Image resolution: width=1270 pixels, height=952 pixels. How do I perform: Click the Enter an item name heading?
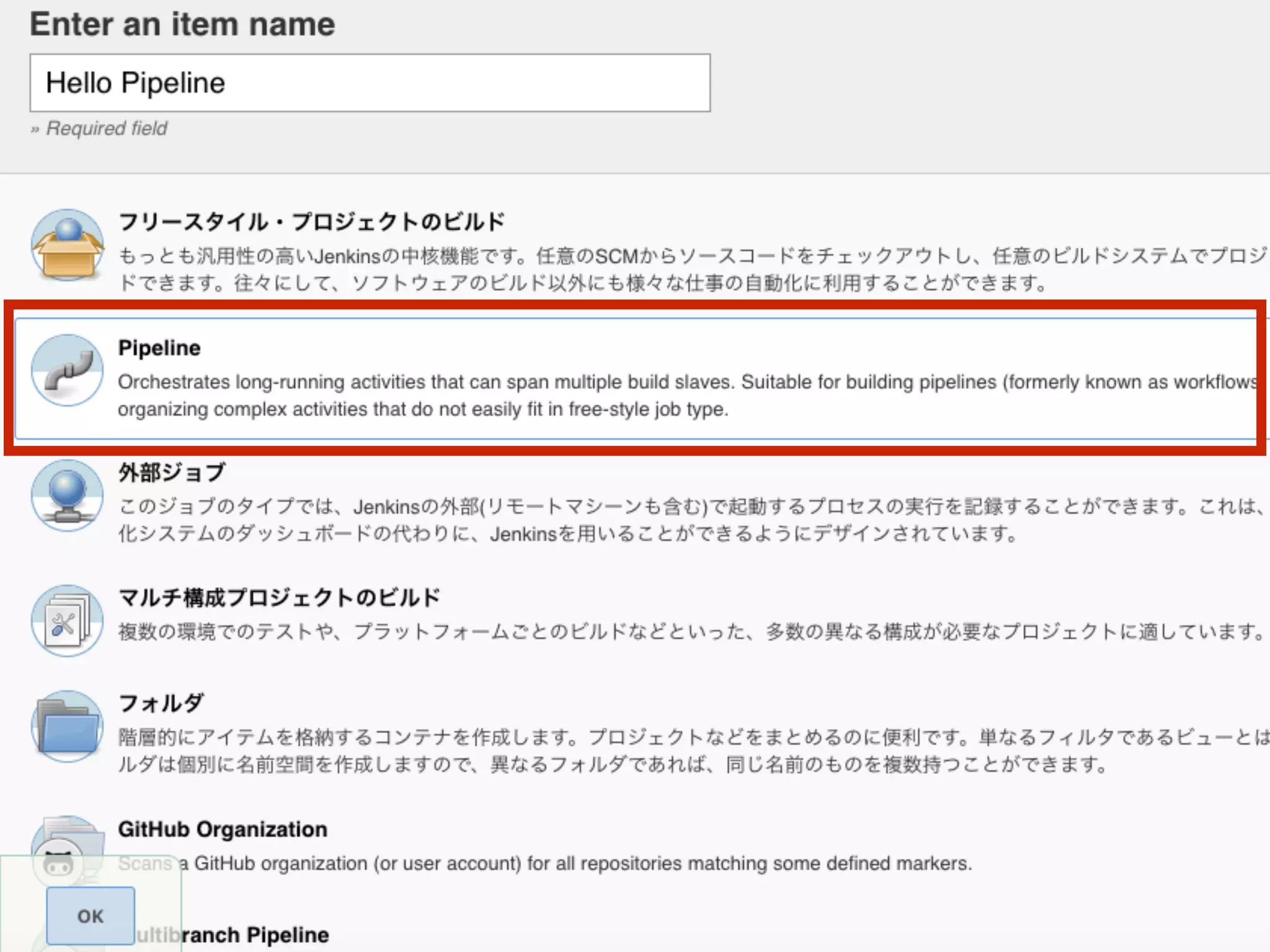point(182,25)
